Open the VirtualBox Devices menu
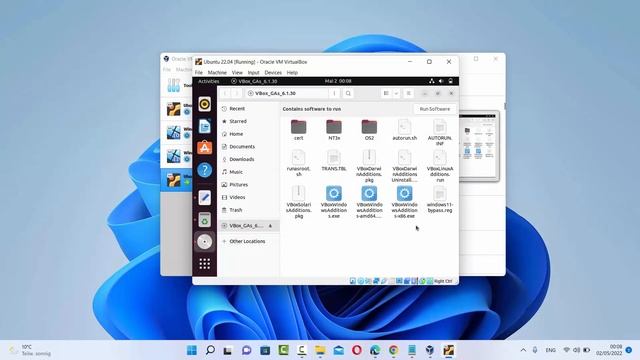This screenshot has width=640, height=360. [273, 73]
